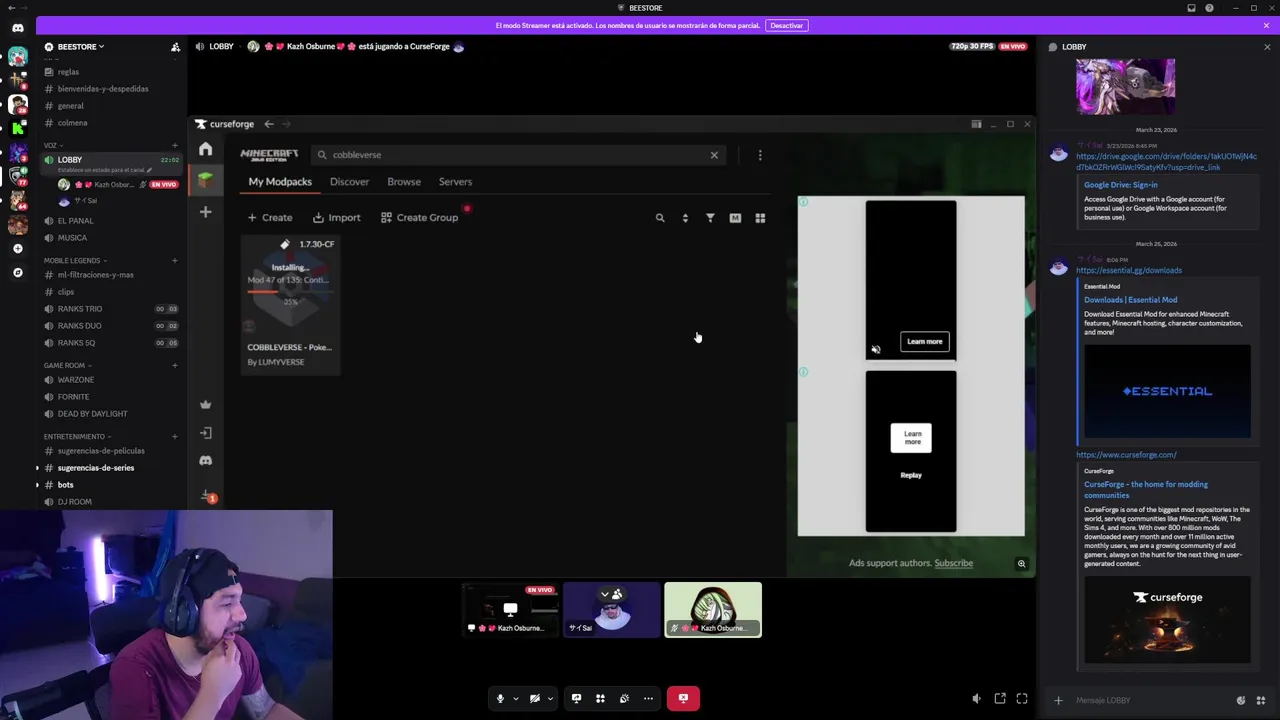This screenshot has height=720, width=1280.
Task: Click Learn more on the upper ad
Action: (924, 342)
